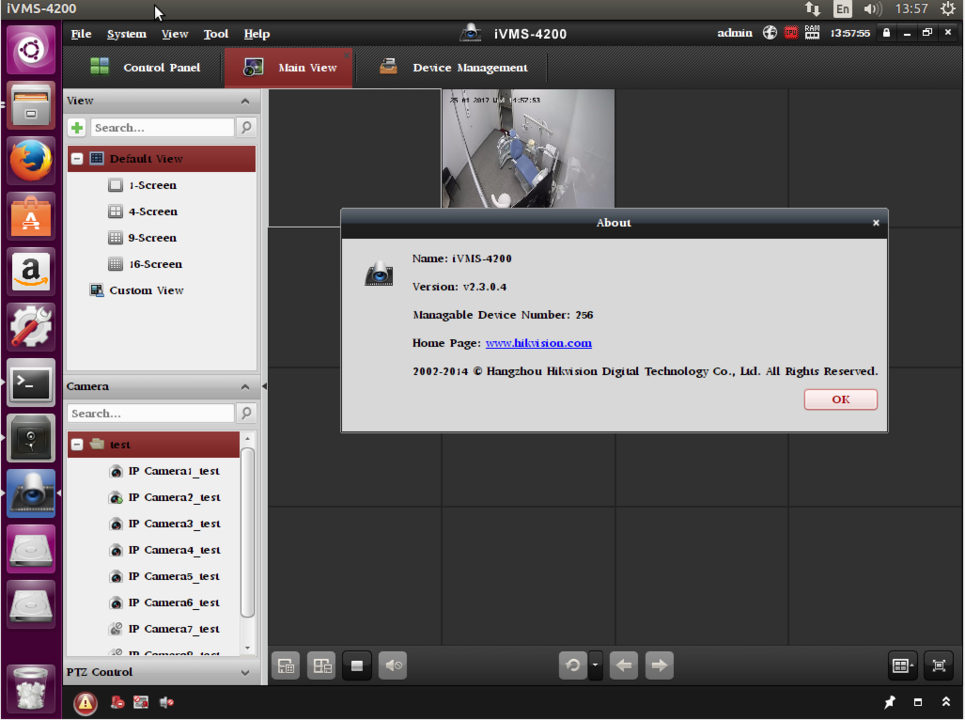
Task: Open alarm warning icon in status bar
Action: pos(86,702)
